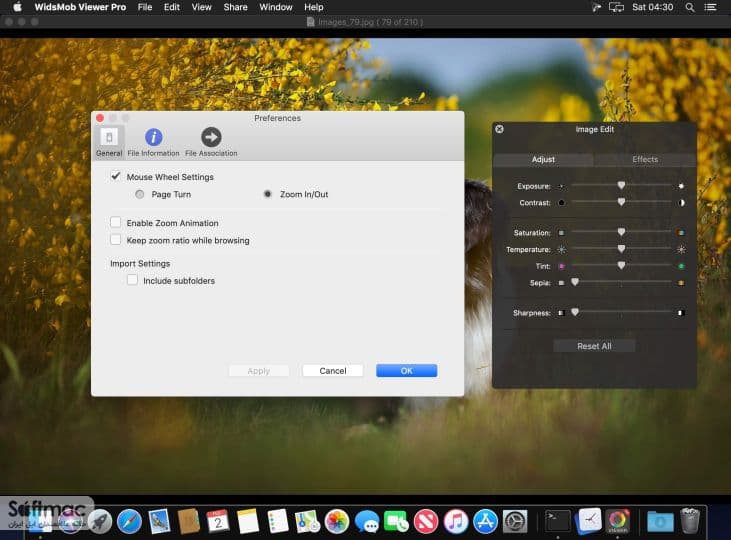Click the Temperature slider handle

point(621,249)
